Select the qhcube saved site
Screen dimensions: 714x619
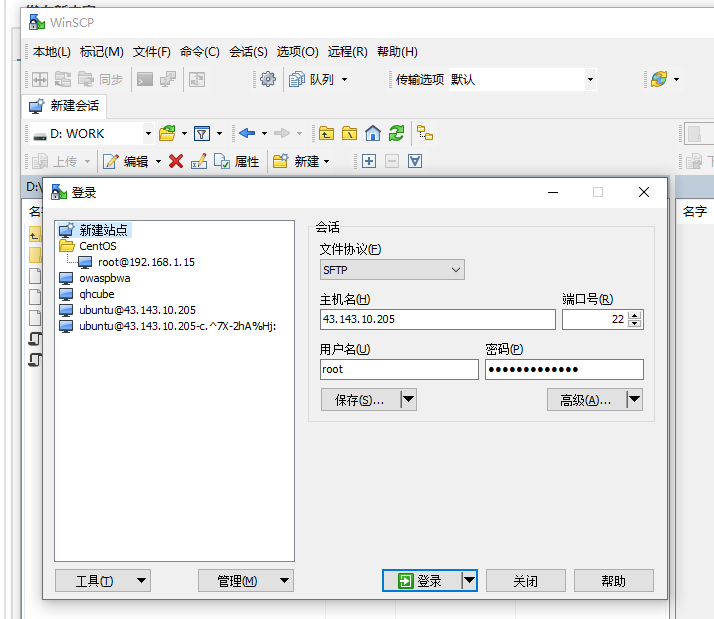98,294
